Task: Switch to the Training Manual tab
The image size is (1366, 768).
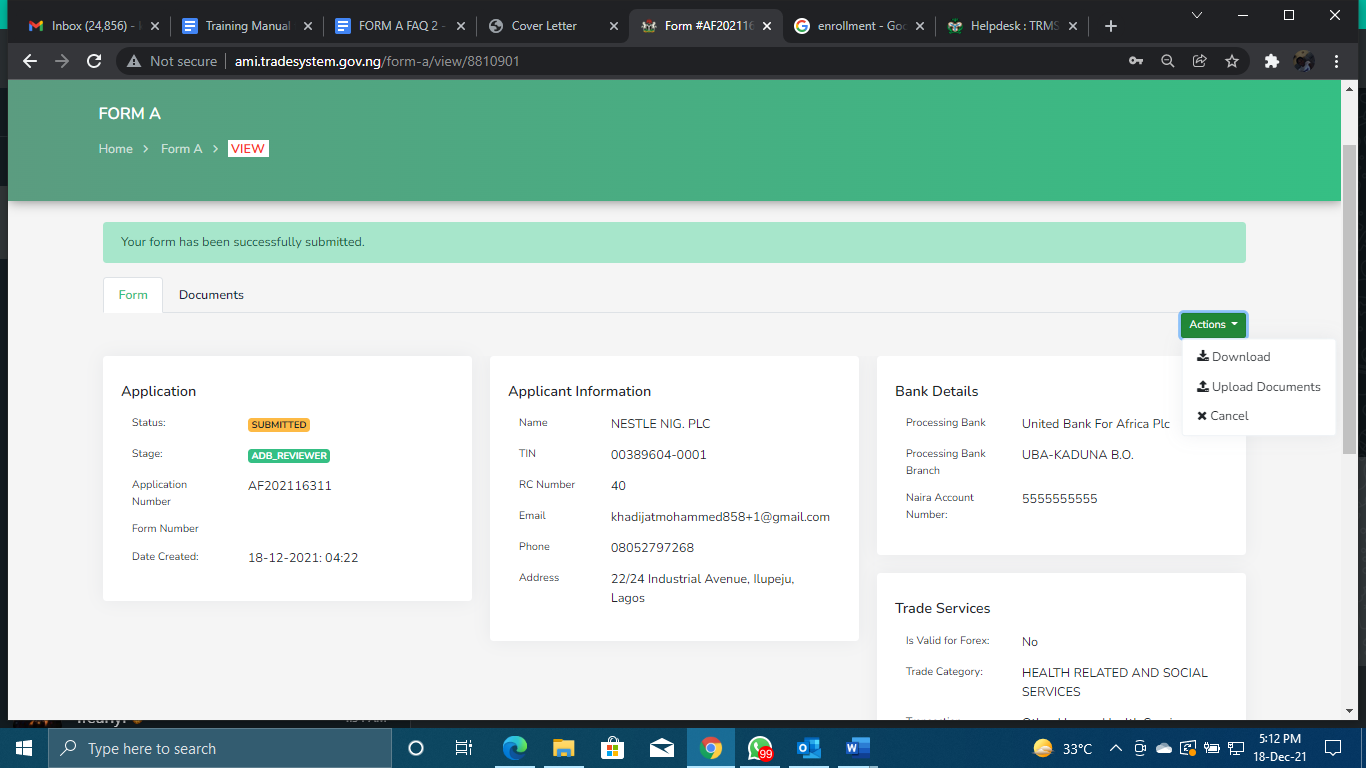Action: 246,26
